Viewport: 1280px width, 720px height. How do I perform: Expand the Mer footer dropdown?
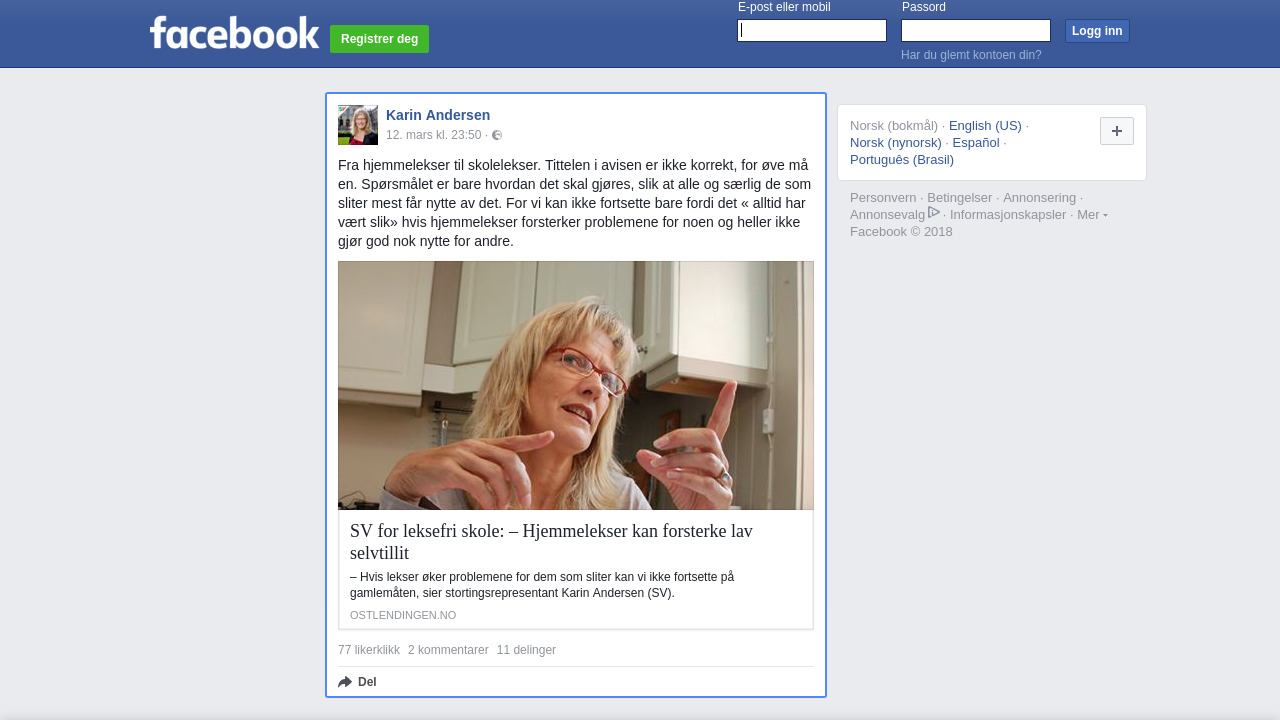(1092, 214)
